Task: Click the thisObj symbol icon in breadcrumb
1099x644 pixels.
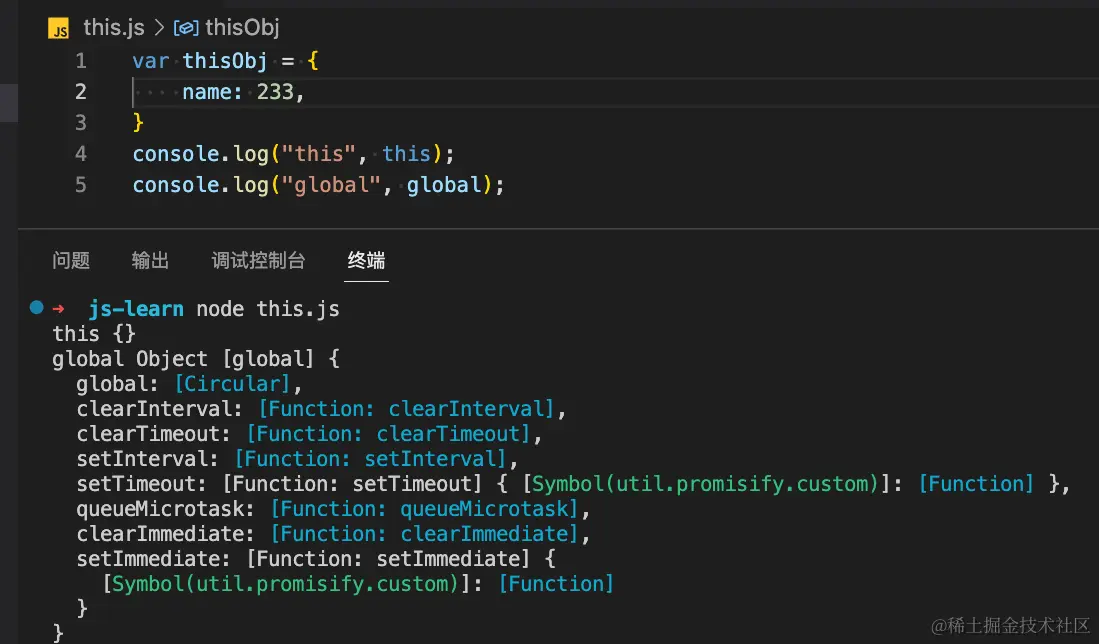Action: 186,28
